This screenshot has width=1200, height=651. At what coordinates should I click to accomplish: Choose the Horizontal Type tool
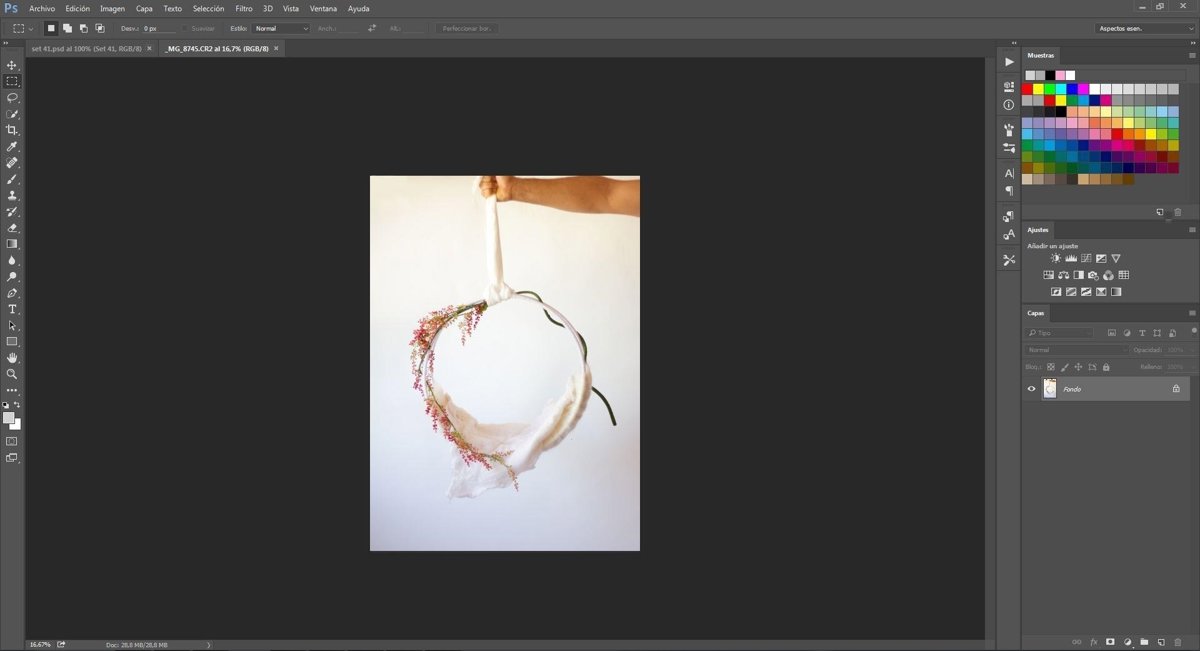click(x=12, y=309)
